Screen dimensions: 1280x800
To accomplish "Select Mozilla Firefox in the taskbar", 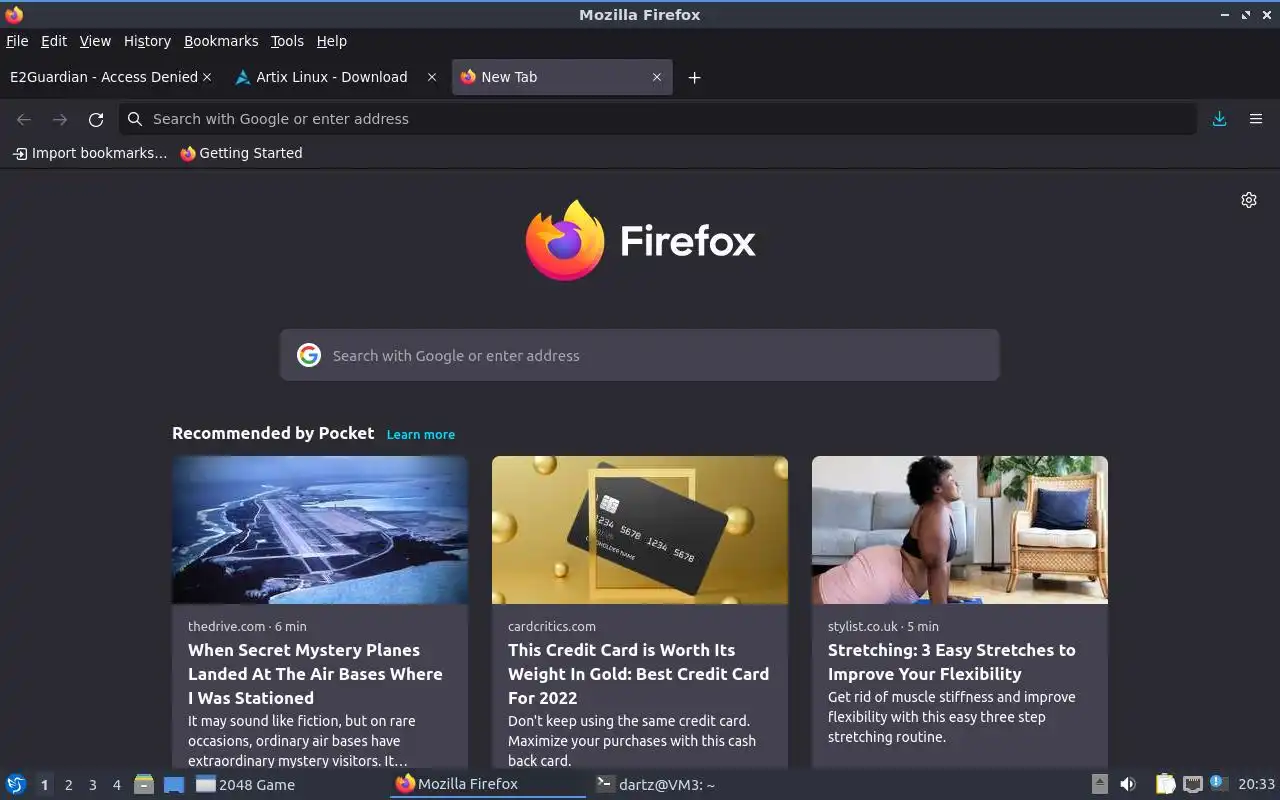I will [x=488, y=784].
